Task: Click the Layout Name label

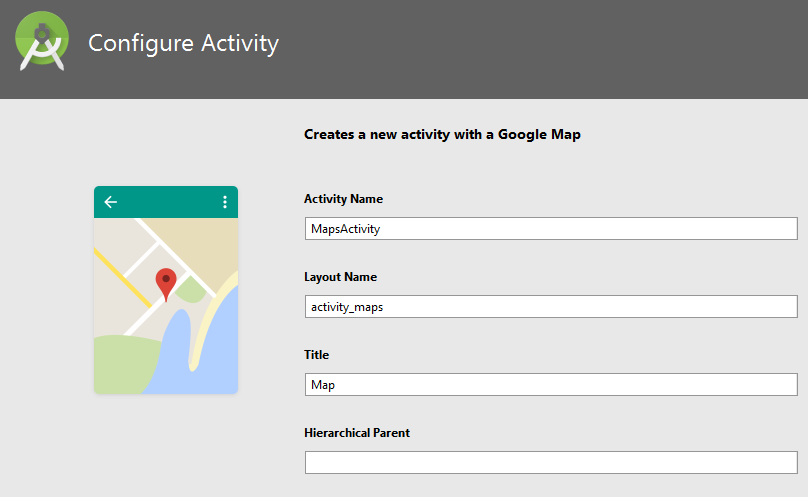Action: pyautogui.click(x=340, y=277)
